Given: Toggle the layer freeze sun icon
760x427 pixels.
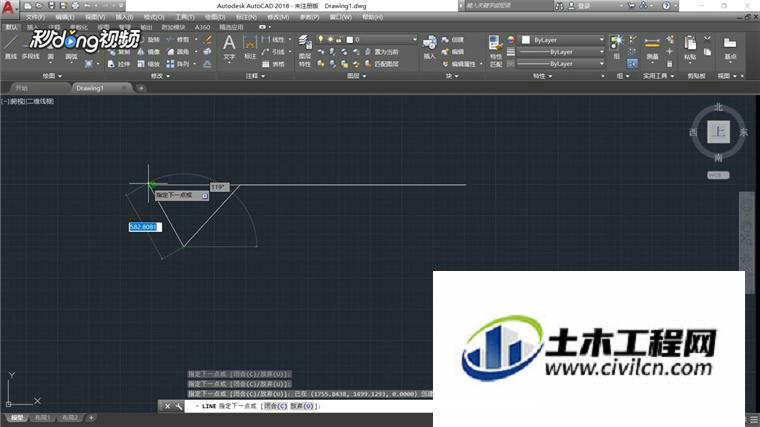Looking at the screenshot, I should 330,39.
